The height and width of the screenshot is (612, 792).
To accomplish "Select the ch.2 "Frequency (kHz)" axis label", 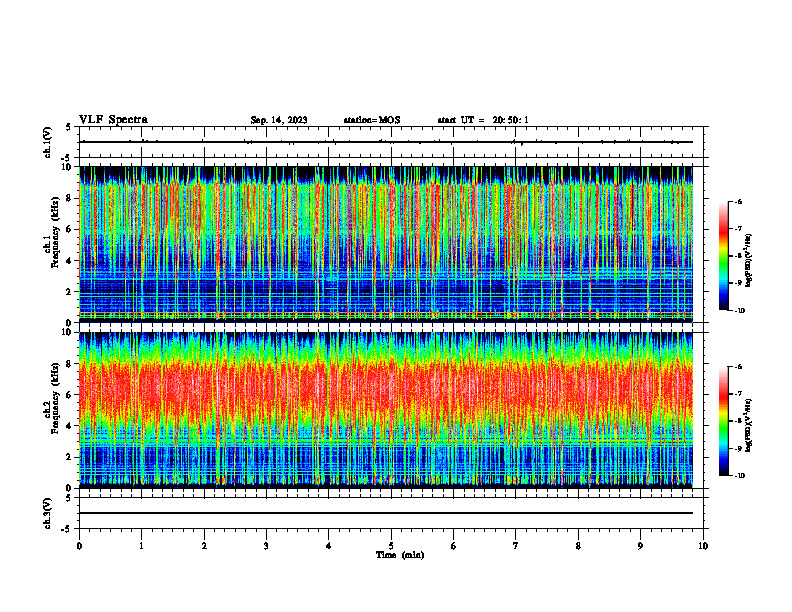I will [x=55, y=397].
